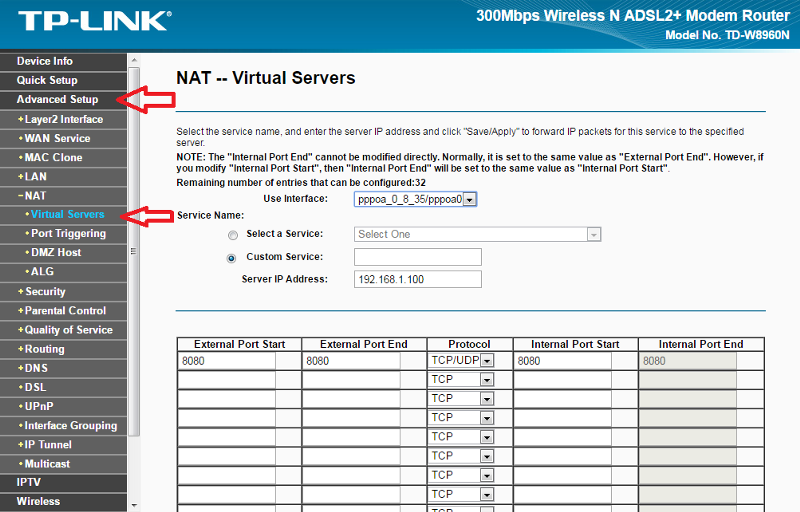Click Advanced Setup in the sidebar
This screenshot has width=800, height=512.
pos(57,100)
